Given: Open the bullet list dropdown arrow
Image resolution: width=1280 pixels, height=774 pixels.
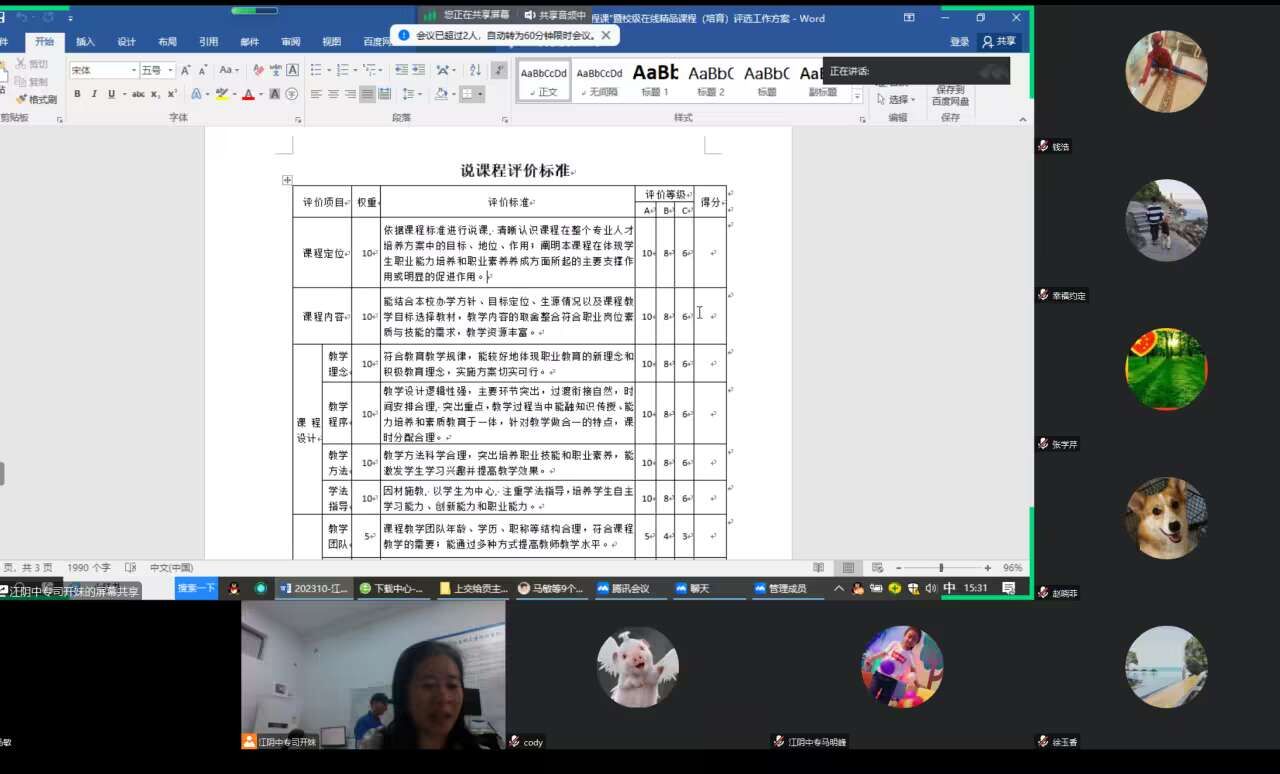Looking at the screenshot, I should click(327, 70).
